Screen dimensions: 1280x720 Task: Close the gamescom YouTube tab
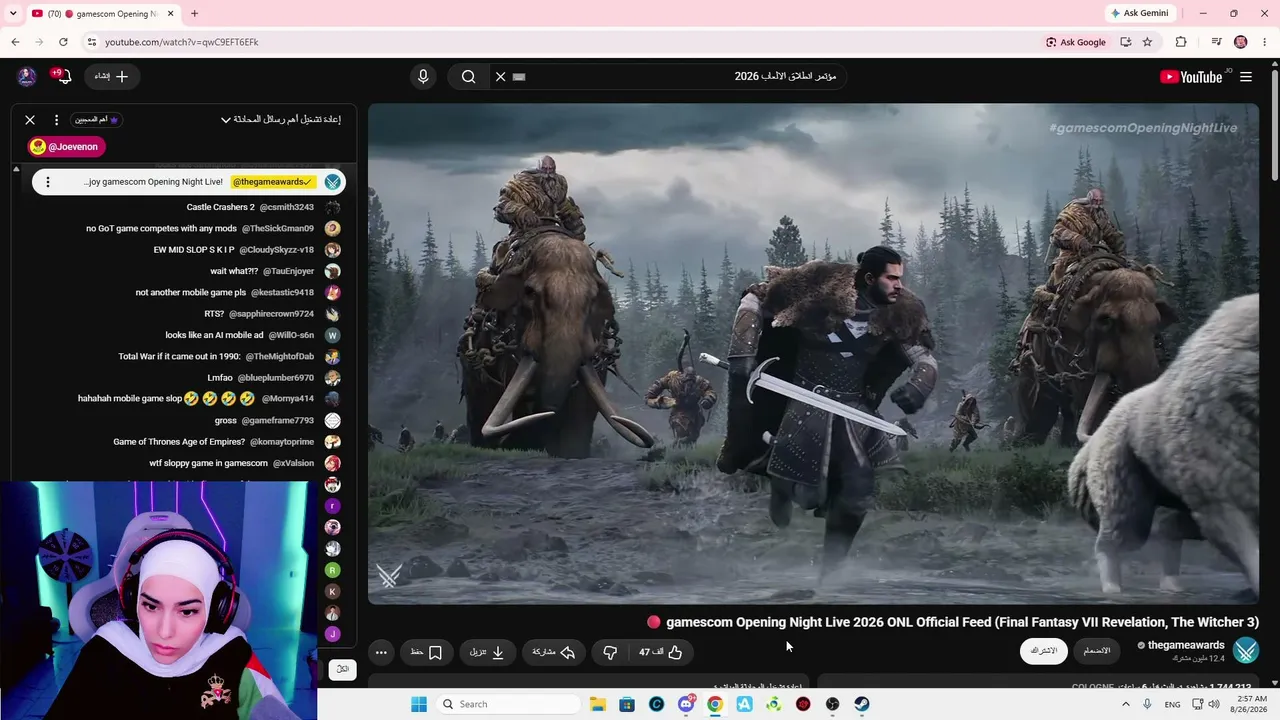coord(171,14)
